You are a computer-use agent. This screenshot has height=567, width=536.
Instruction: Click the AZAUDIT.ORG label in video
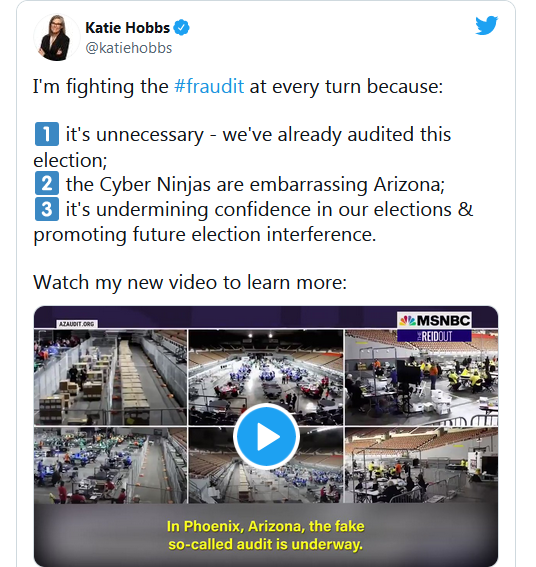pyautogui.click(x=77, y=324)
